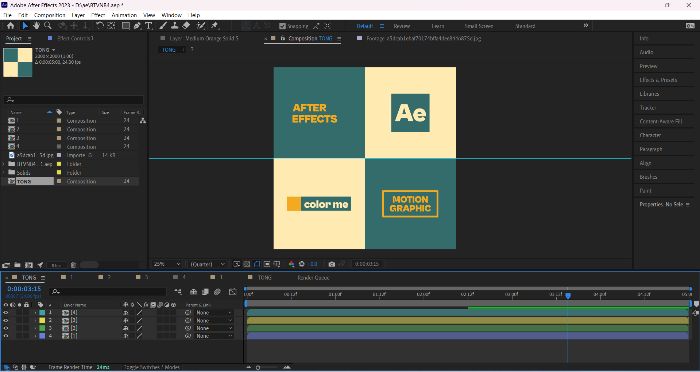Click the Home icon in toolbar
Image resolution: width=700 pixels, height=372 pixels.
pyautogui.click(x=11, y=26)
